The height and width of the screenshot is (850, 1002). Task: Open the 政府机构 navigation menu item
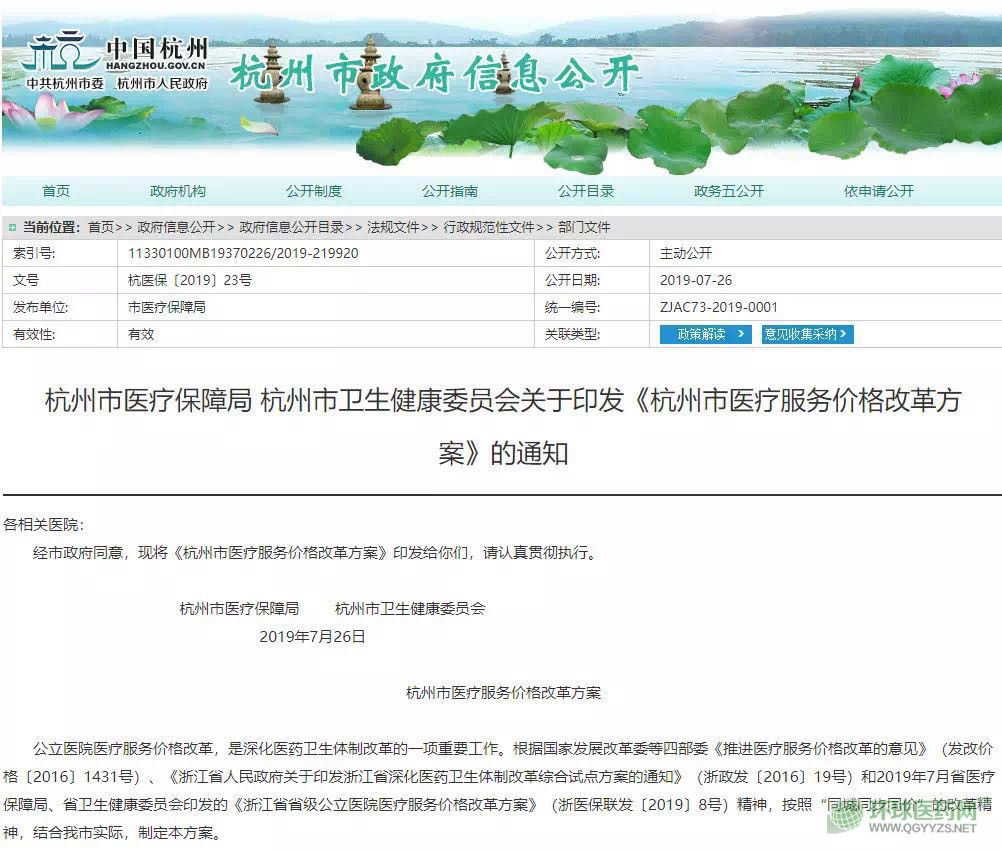(x=178, y=191)
